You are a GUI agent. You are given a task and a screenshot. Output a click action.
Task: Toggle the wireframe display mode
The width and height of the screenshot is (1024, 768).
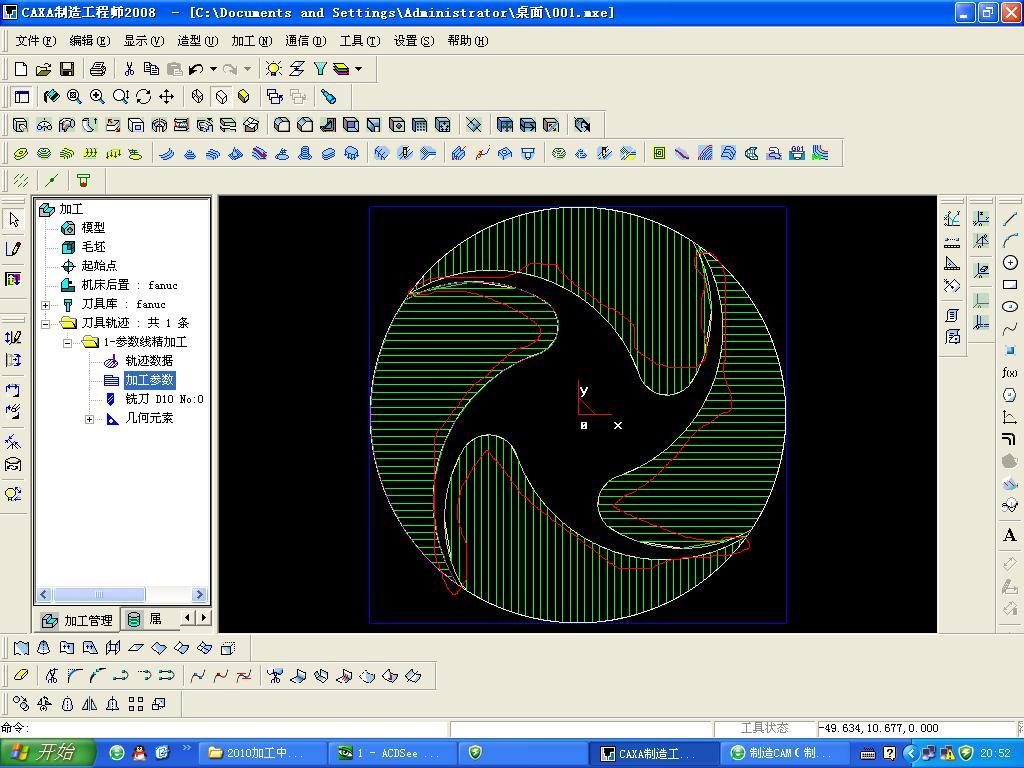pyautogui.click(x=197, y=97)
